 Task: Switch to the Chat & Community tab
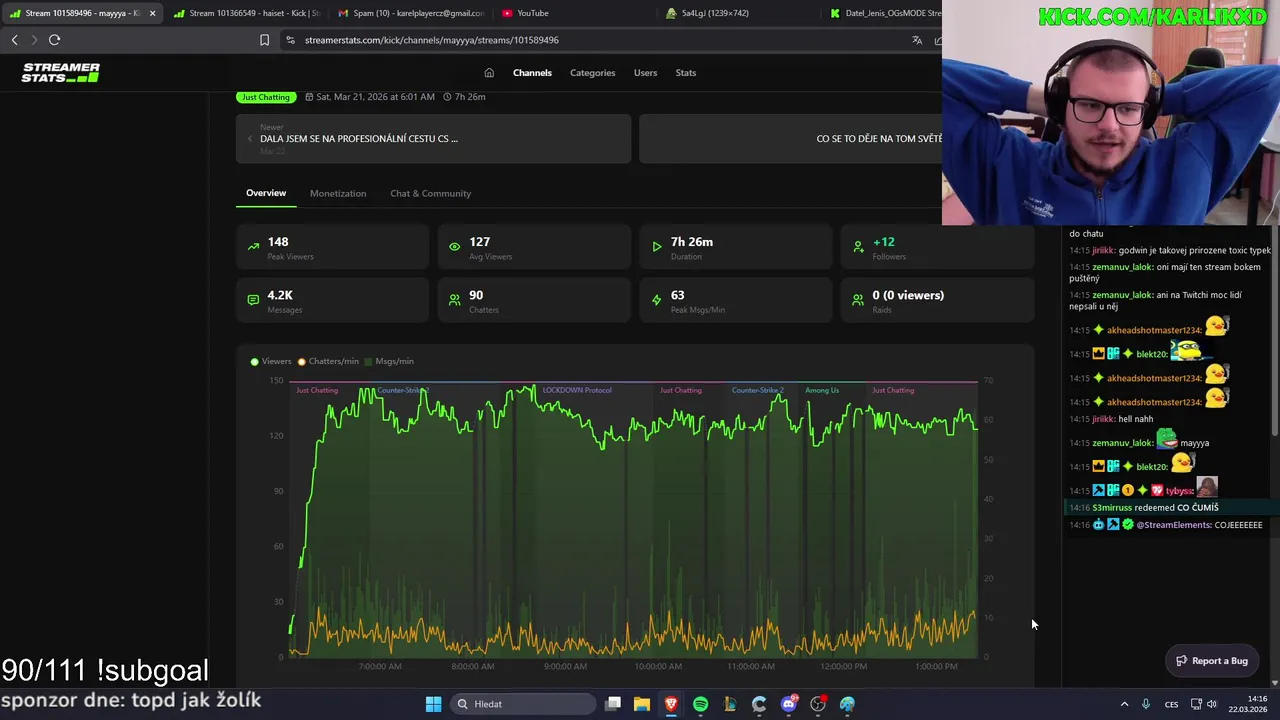tap(430, 193)
